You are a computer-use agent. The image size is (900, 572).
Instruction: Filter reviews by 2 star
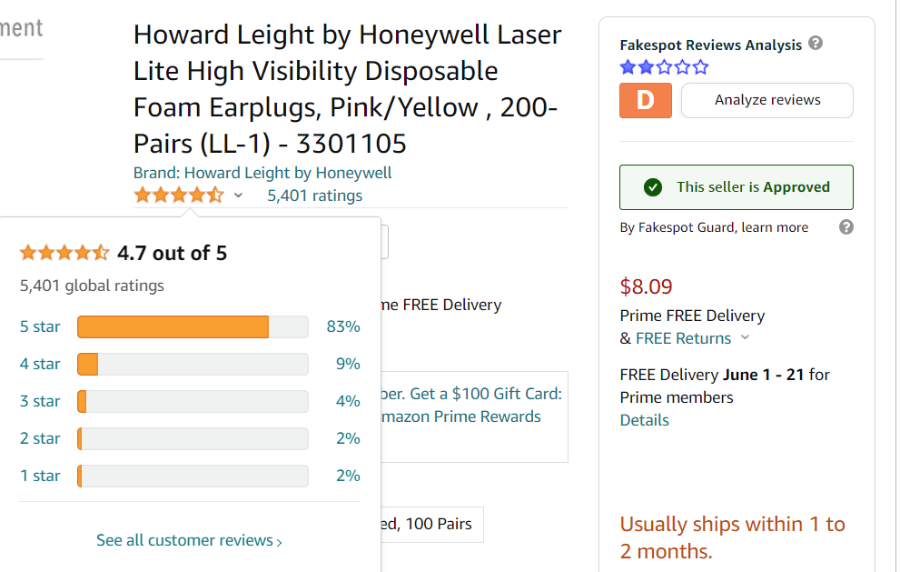point(40,438)
